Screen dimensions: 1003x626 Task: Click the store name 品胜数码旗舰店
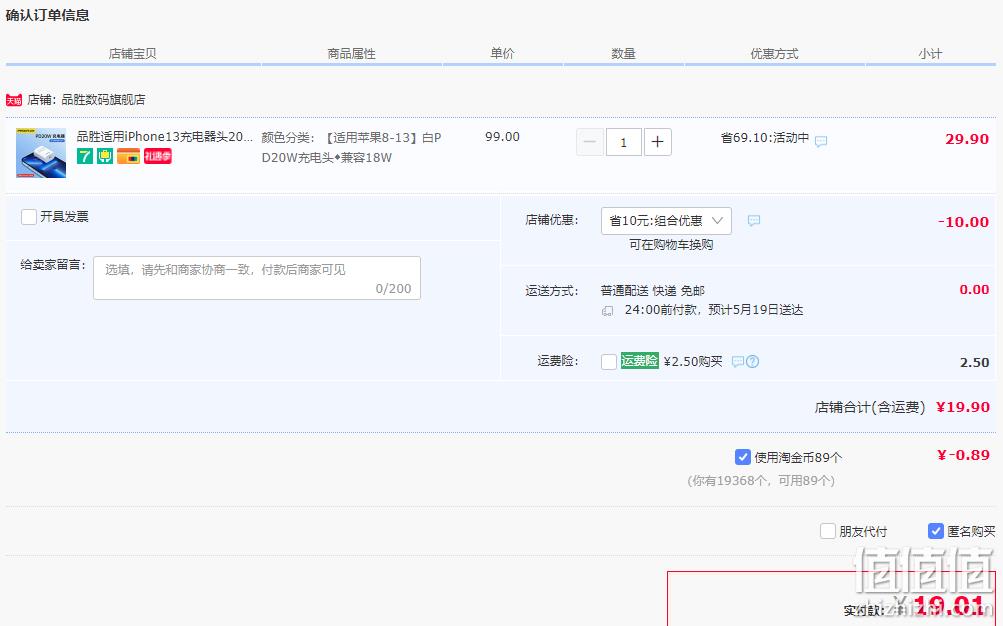[x=103, y=100]
